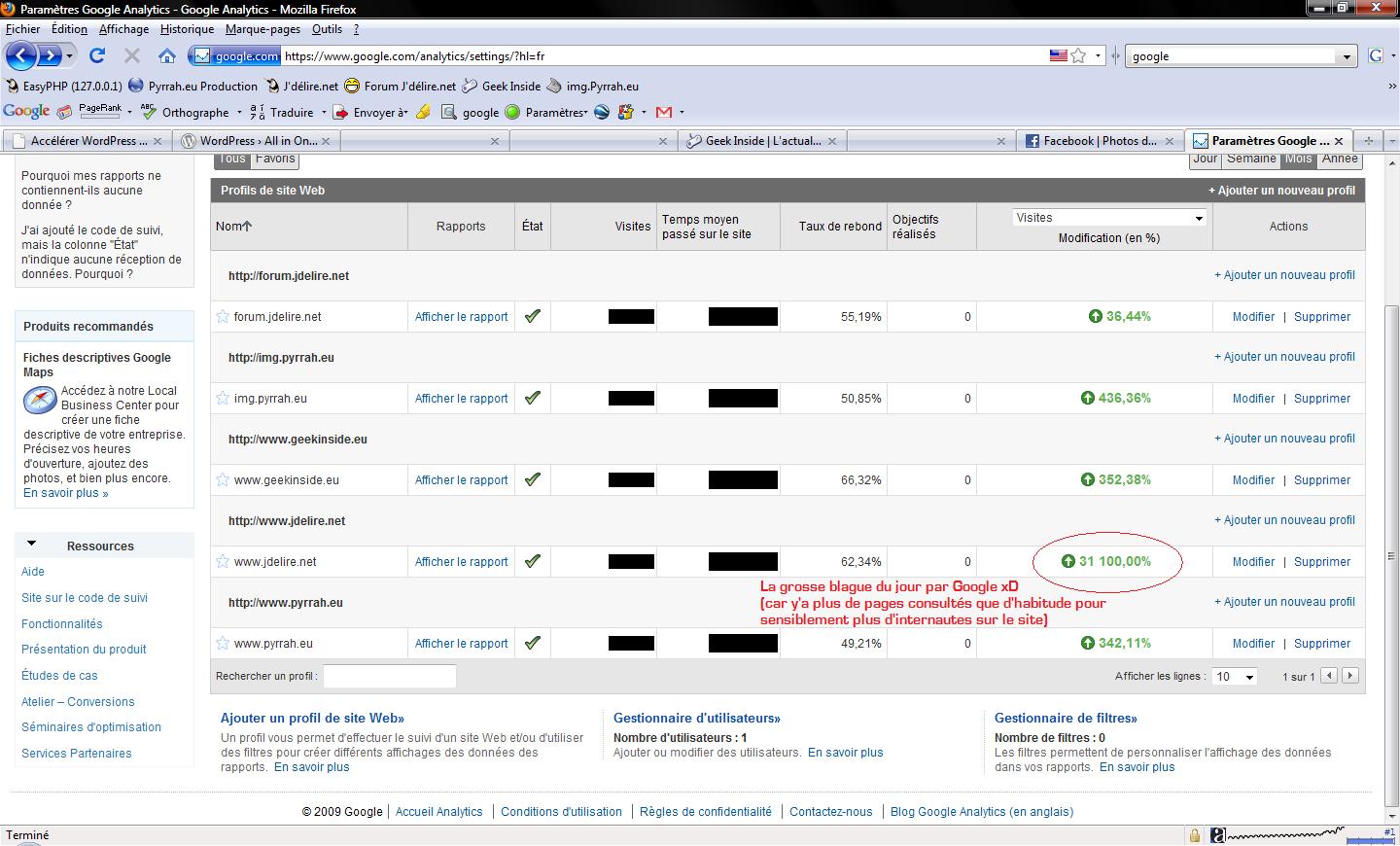Click Modifier for www.jdelire.net
The width and height of the screenshot is (1400, 846).
click(x=1253, y=562)
